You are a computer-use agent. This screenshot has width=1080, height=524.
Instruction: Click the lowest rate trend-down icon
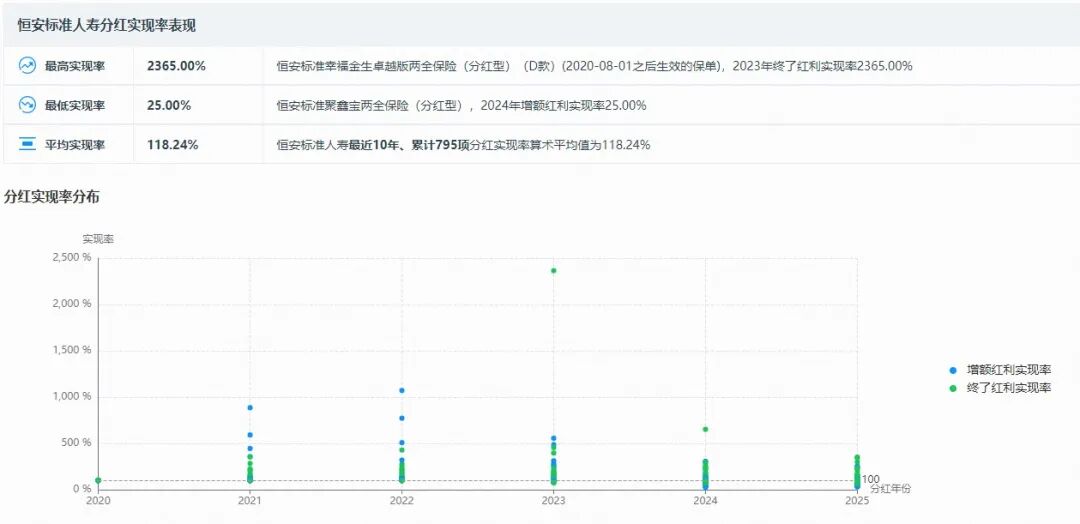[x=27, y=105]
